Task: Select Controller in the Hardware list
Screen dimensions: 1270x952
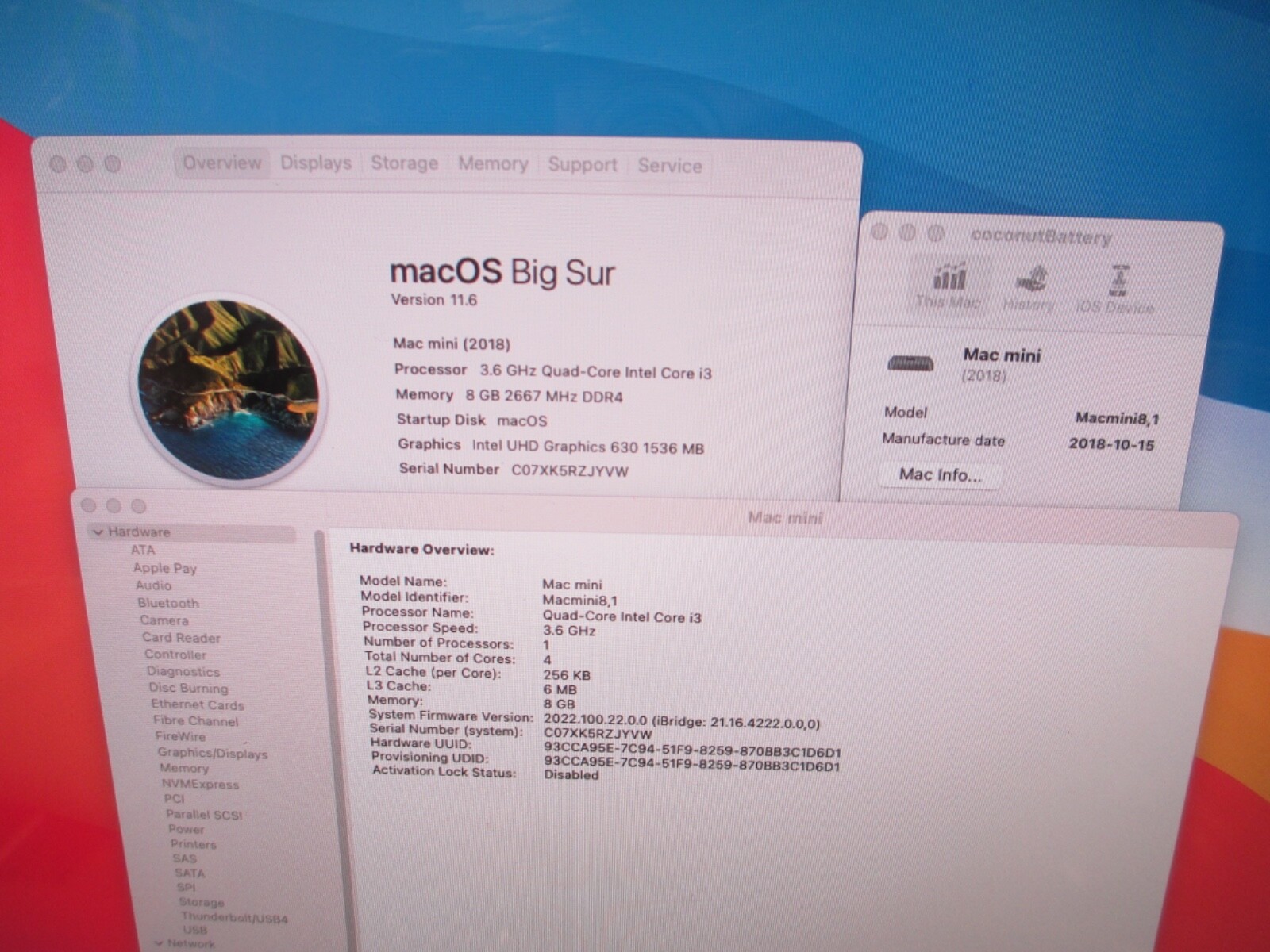Action: tap(175, 654)
